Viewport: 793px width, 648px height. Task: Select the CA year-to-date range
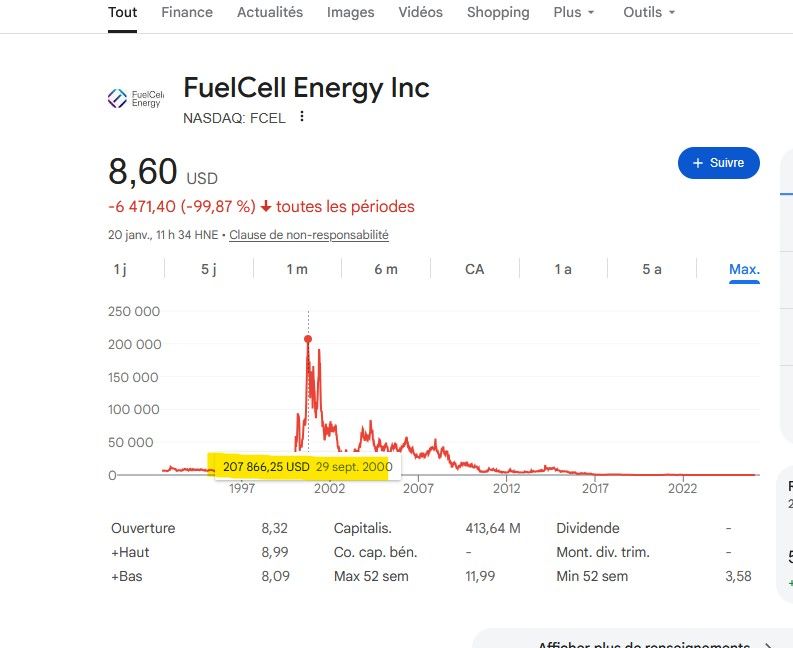point(475,269)
